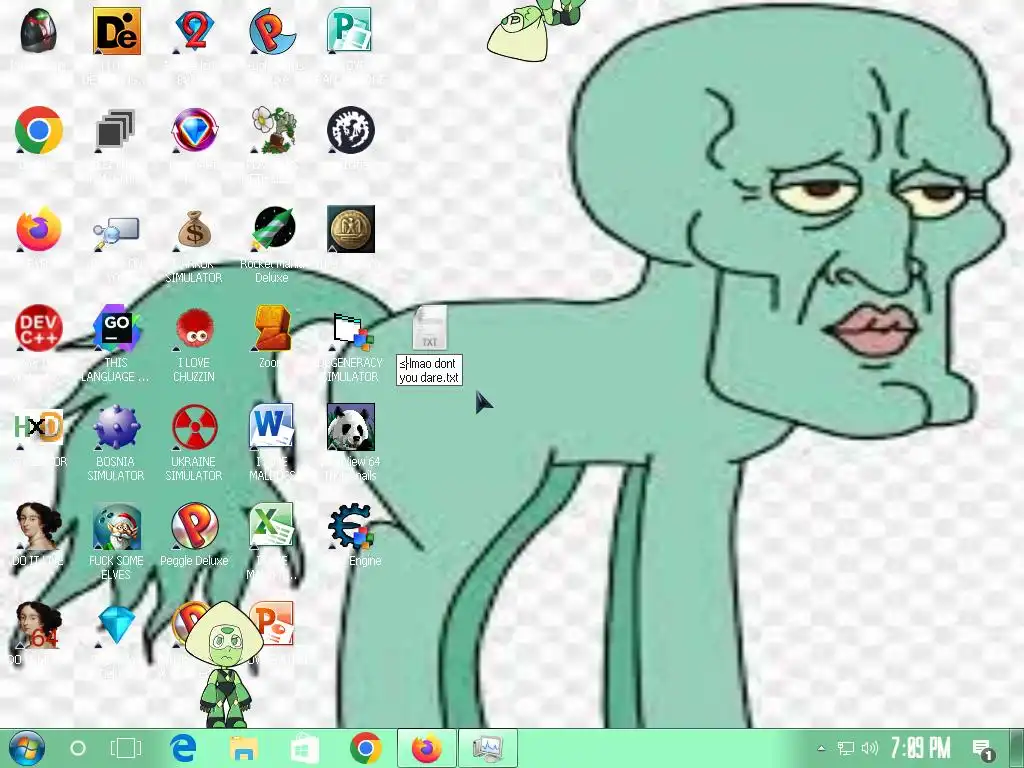The height and width of the screenshot is (768, 1024).
Task: Open the stacked gray squares desktop icon
Action: [116, 129]
